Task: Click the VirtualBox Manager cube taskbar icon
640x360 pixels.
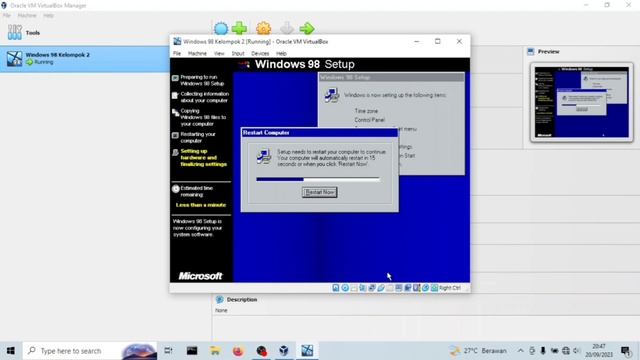Action: click(x=284, y=351)
